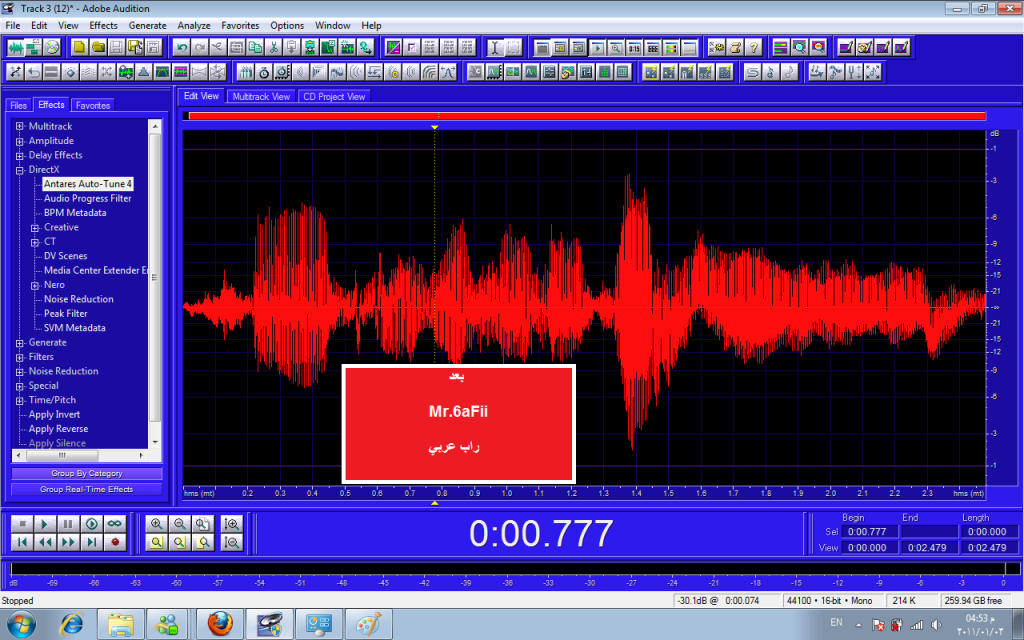The height and width of the screenshot is (640, 1024).
Task: Toggle Group Real-Time Effects button
Action: click(87, 489)
